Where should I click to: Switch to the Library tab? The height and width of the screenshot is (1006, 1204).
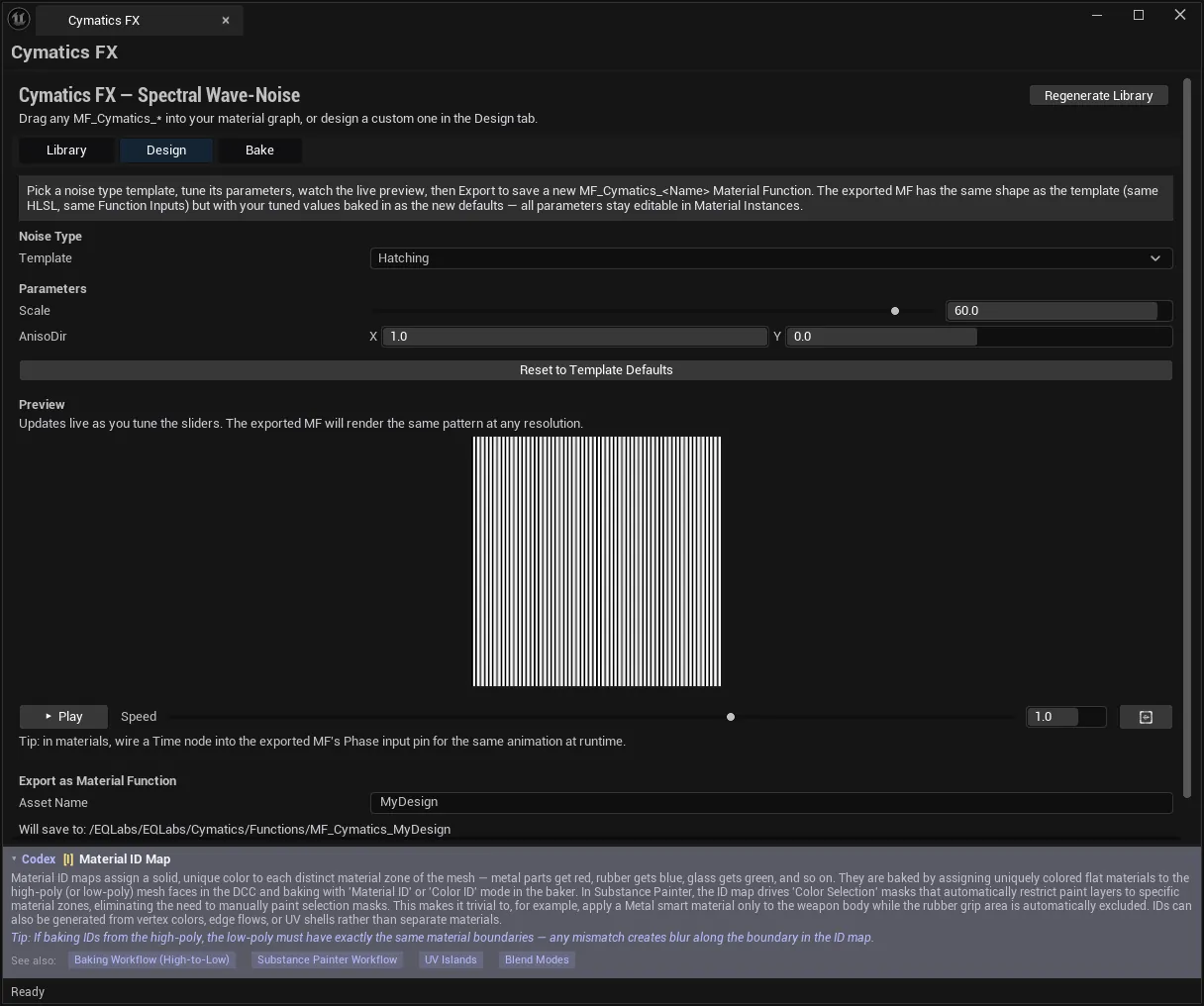(x=66, y=151)
